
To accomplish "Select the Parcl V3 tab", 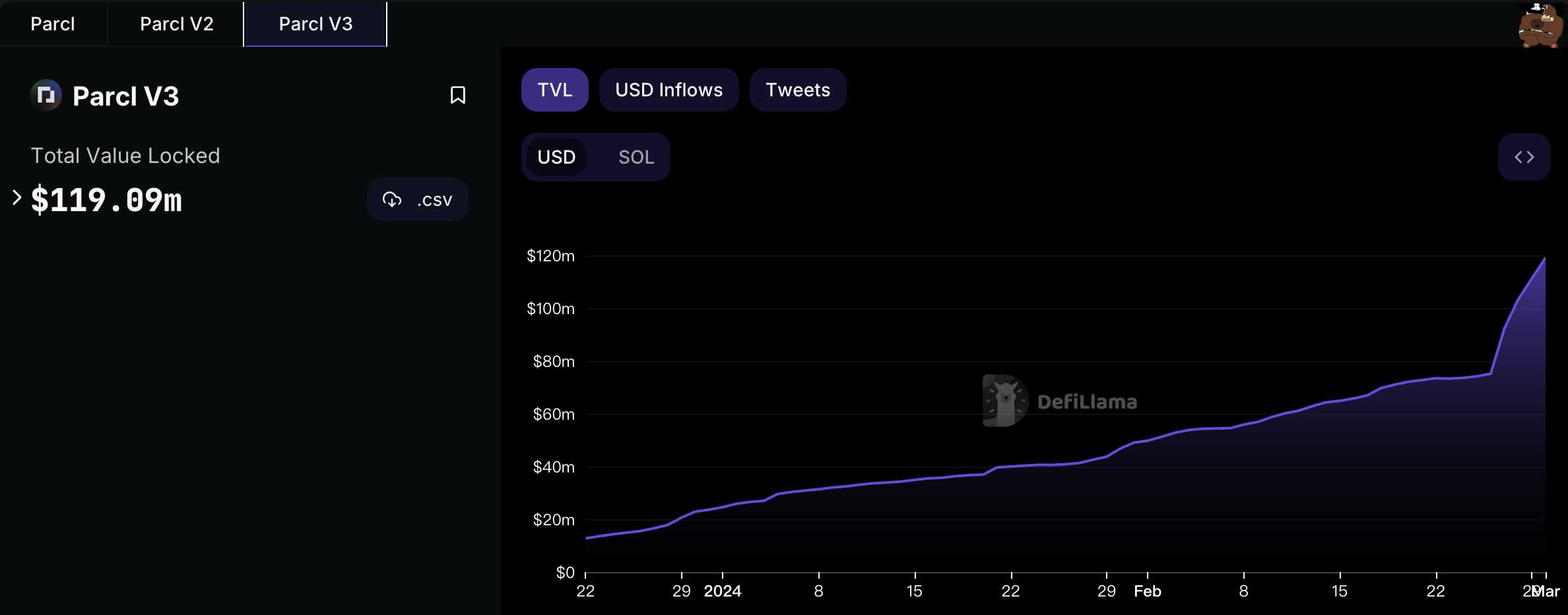I will point(315,24).
